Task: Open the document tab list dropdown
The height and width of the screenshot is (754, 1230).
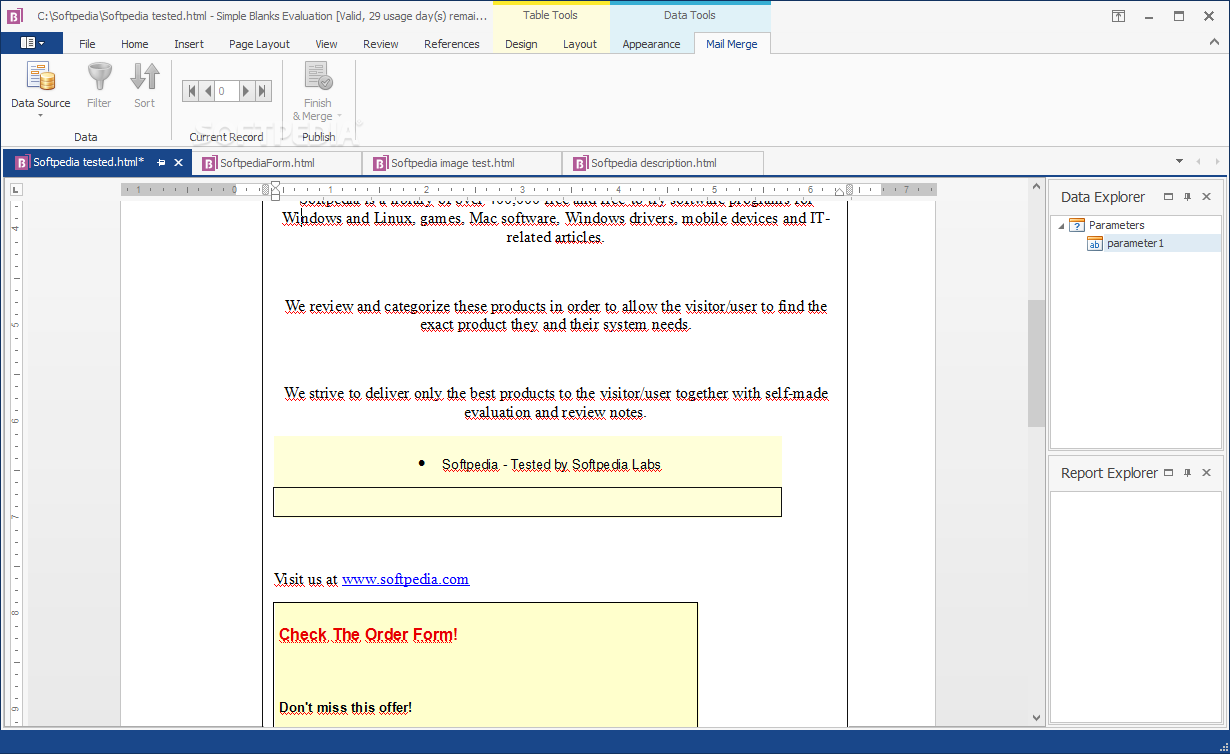Action: [x=1178, y=162]
